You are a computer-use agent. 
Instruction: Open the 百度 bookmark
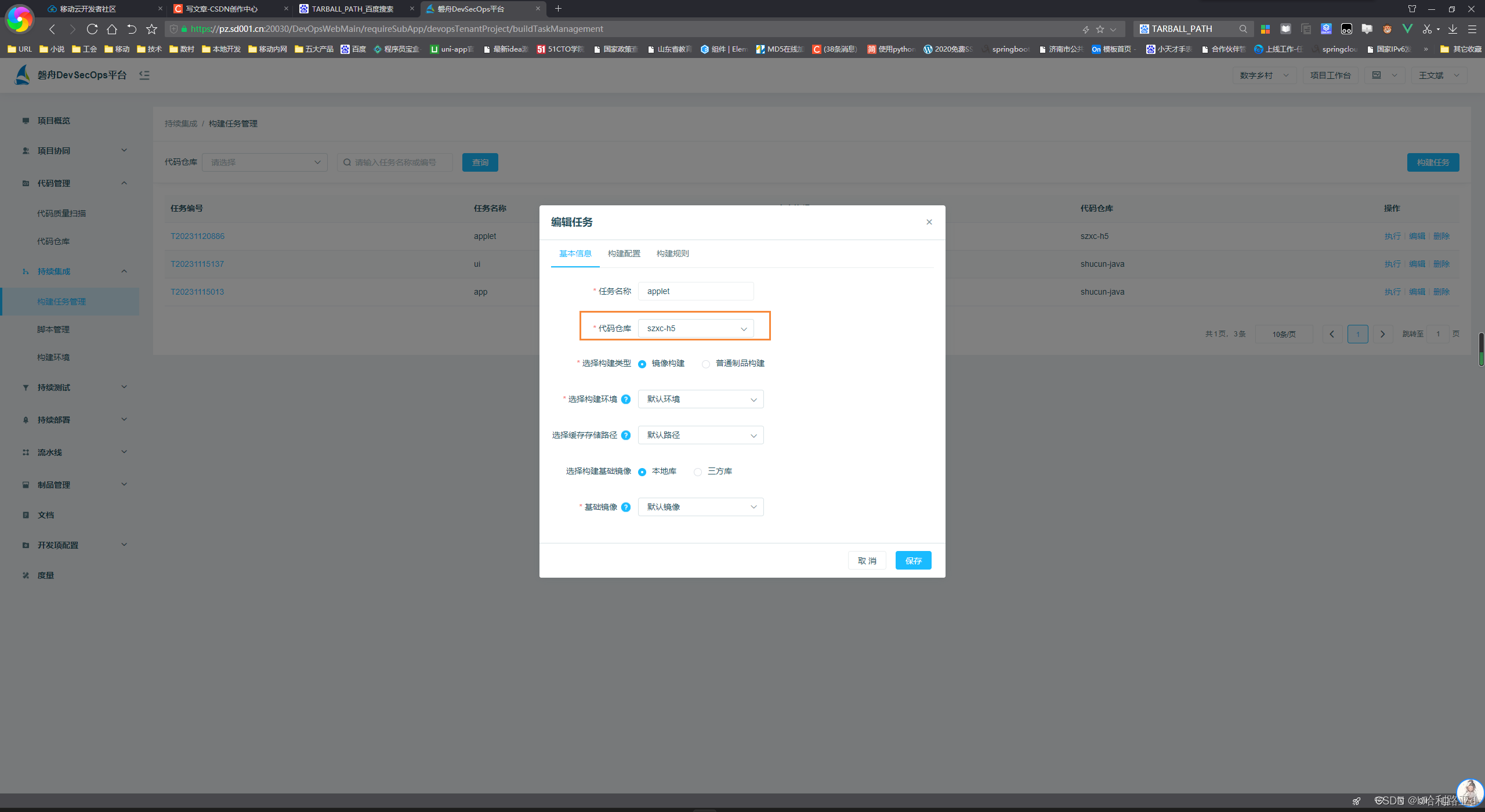pos(353,49)
